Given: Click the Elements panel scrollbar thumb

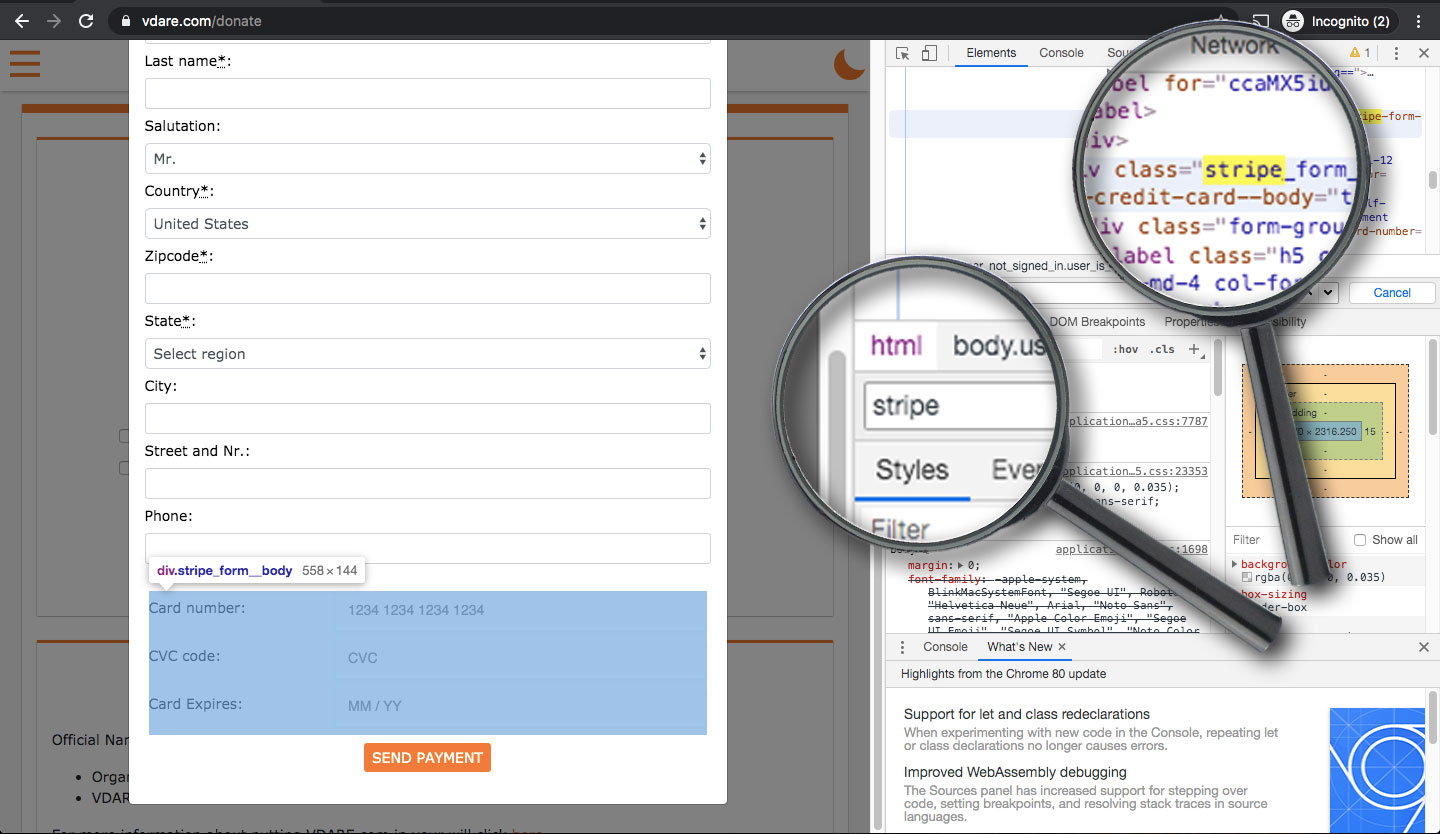Looking at the screenshot, I should (x=1432, y=180).
